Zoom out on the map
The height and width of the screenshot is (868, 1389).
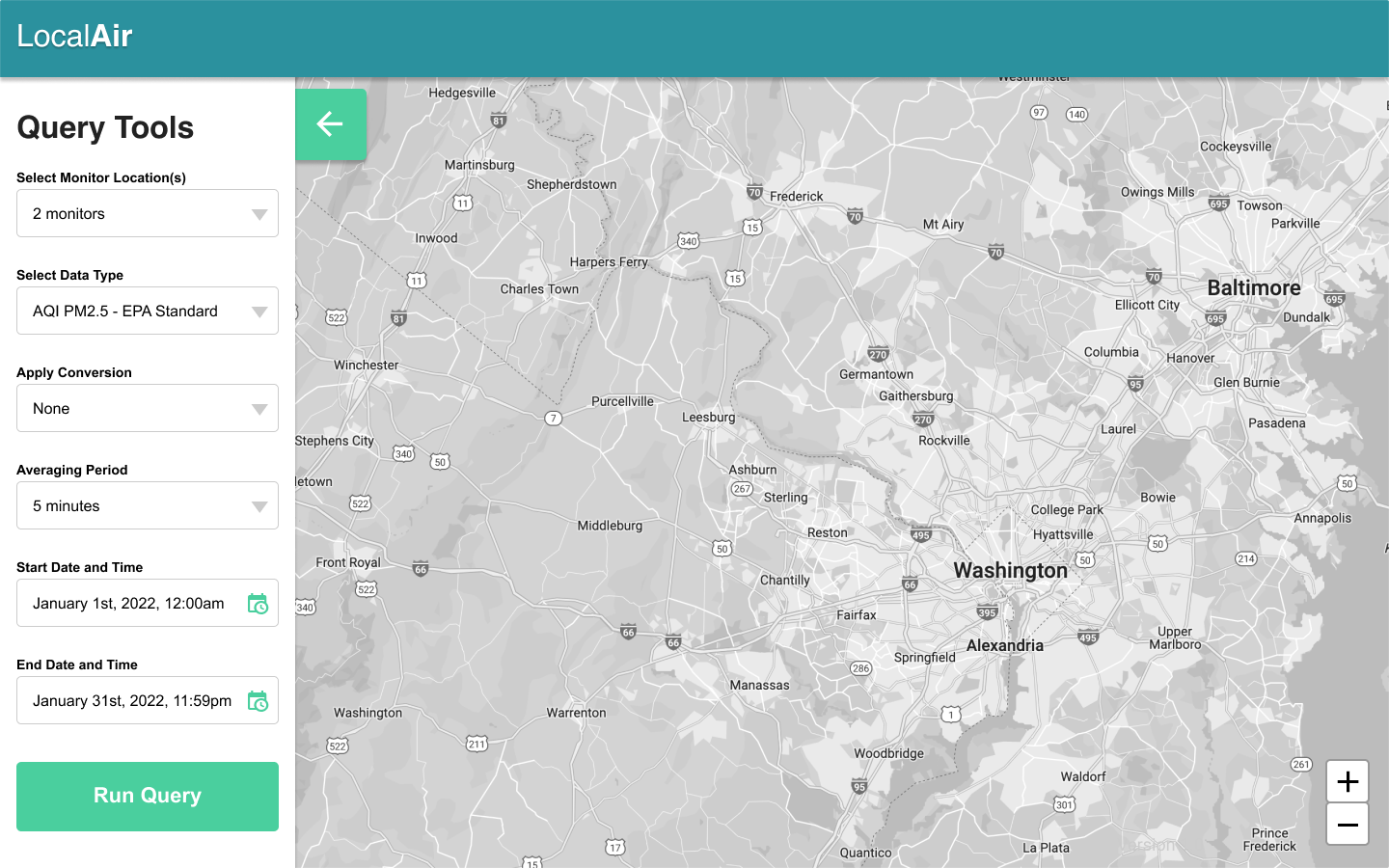(x=1348, y=825)
